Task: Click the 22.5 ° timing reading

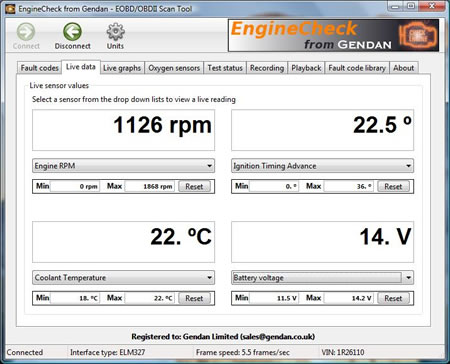Action: tap(322, 130)
